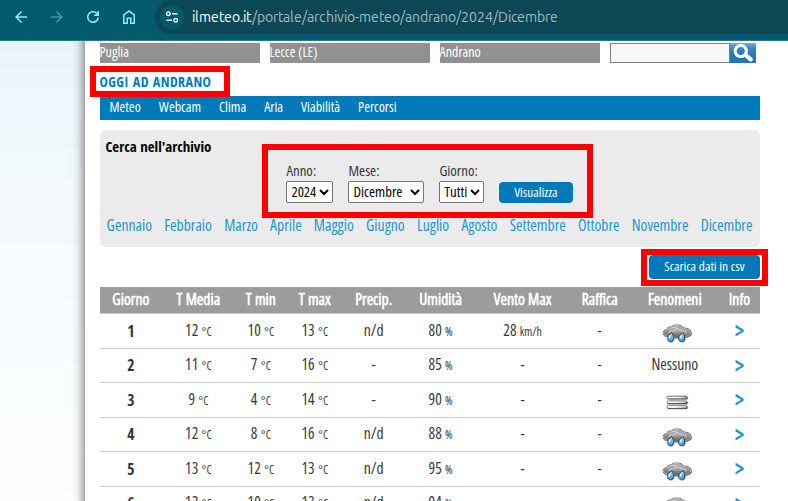
Task: Click Nessuno in the day 2 row
Action: point(674,364)
